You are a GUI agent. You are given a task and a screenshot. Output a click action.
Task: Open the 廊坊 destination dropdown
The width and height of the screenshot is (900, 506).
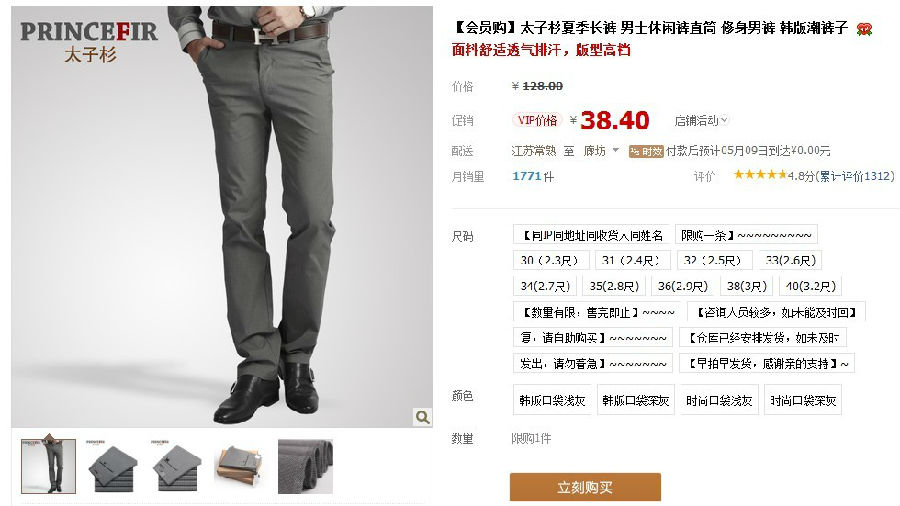click(x=601, y=151)
